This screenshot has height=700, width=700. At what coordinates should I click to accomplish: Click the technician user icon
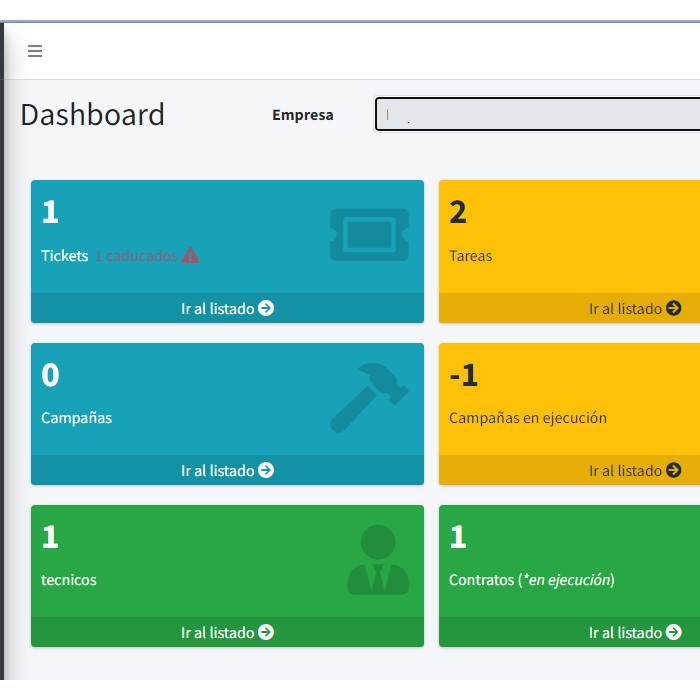click(378, 560)
